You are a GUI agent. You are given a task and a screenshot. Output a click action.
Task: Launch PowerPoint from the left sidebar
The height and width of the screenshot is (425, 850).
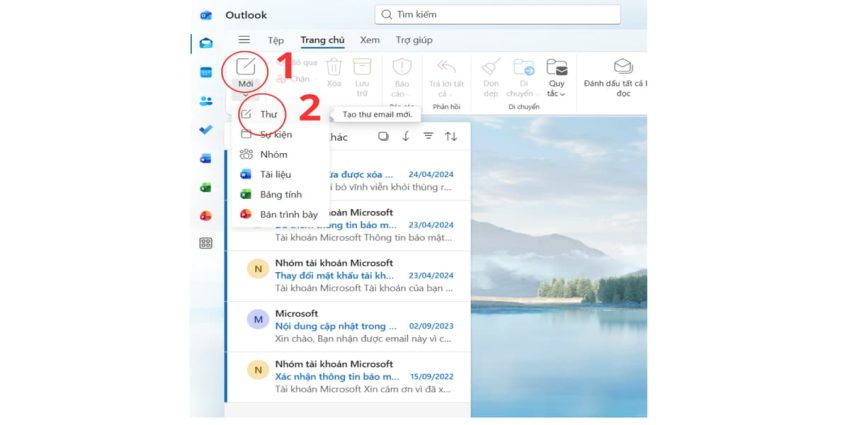(205, 215)
